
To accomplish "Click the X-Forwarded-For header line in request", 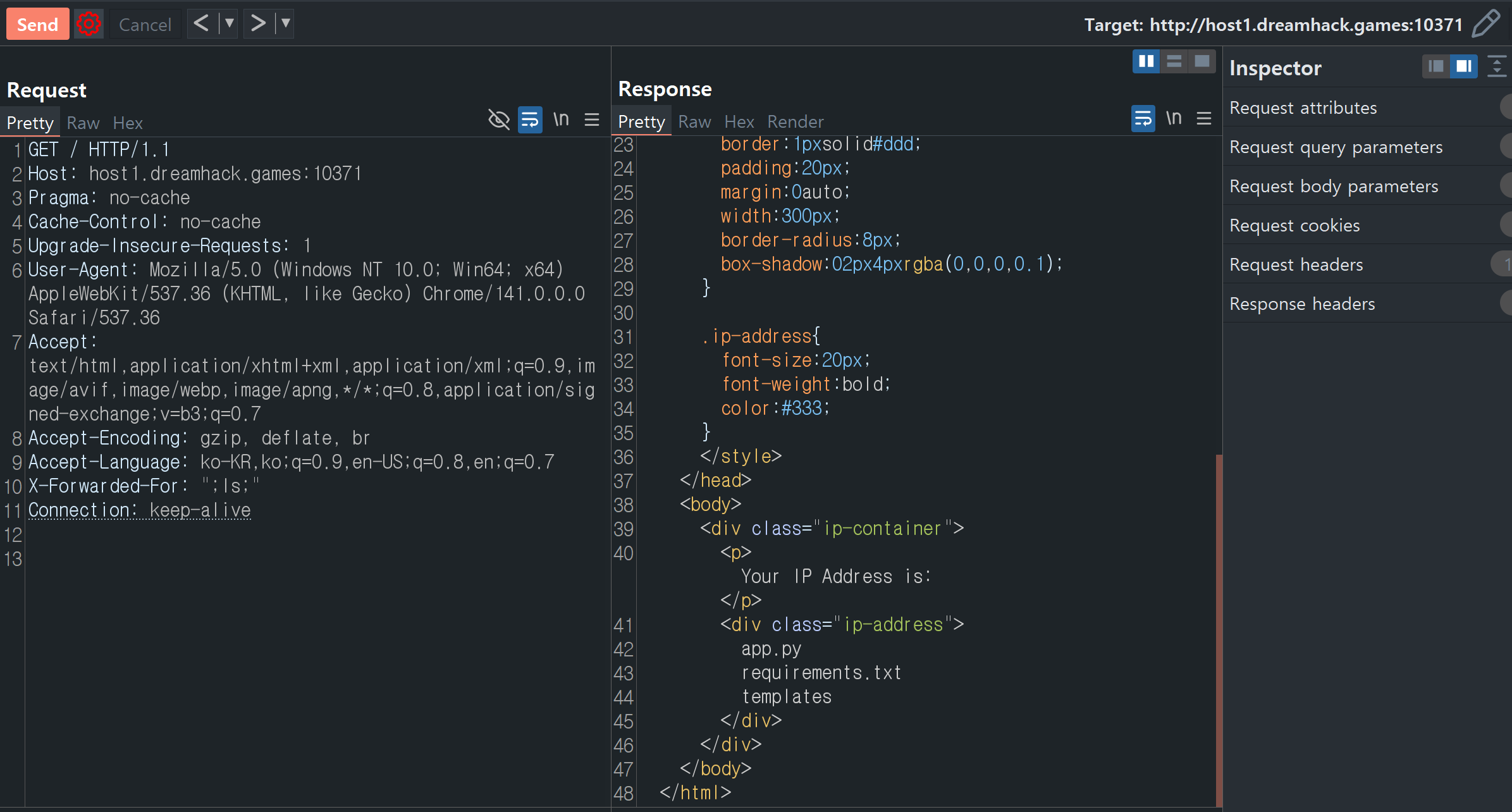I will [x=144, y=486].
